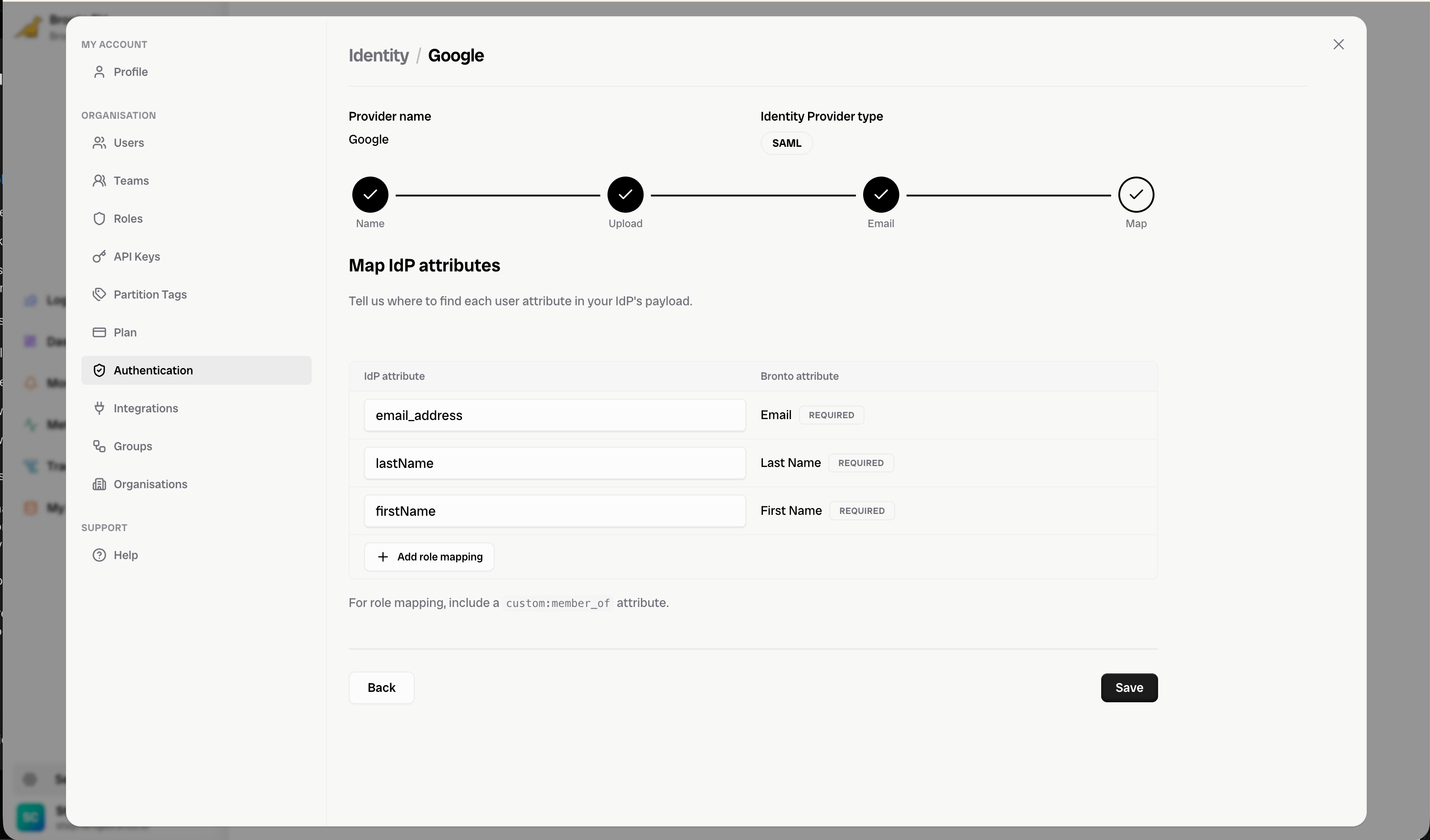Click the API Keys key icon

pyautogui.click(x=99, y=257)
